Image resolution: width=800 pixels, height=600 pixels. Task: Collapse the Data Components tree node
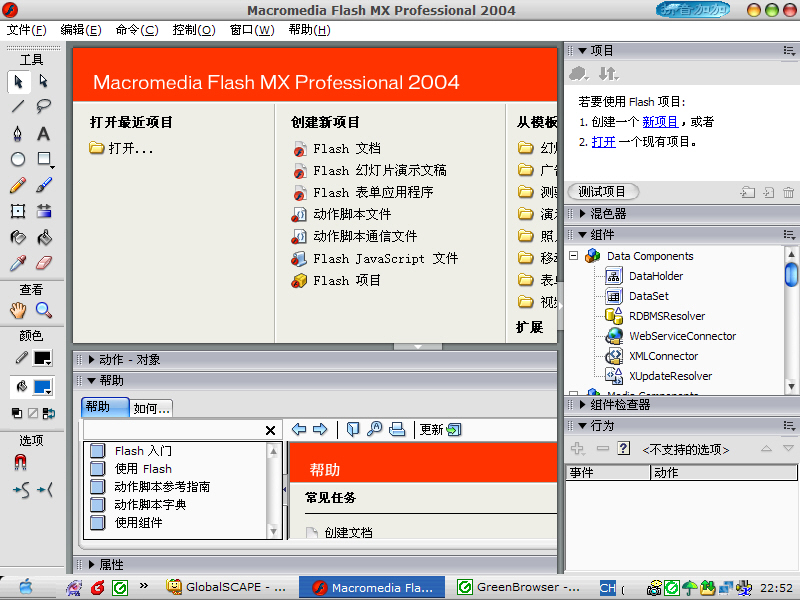pos(573,256)
